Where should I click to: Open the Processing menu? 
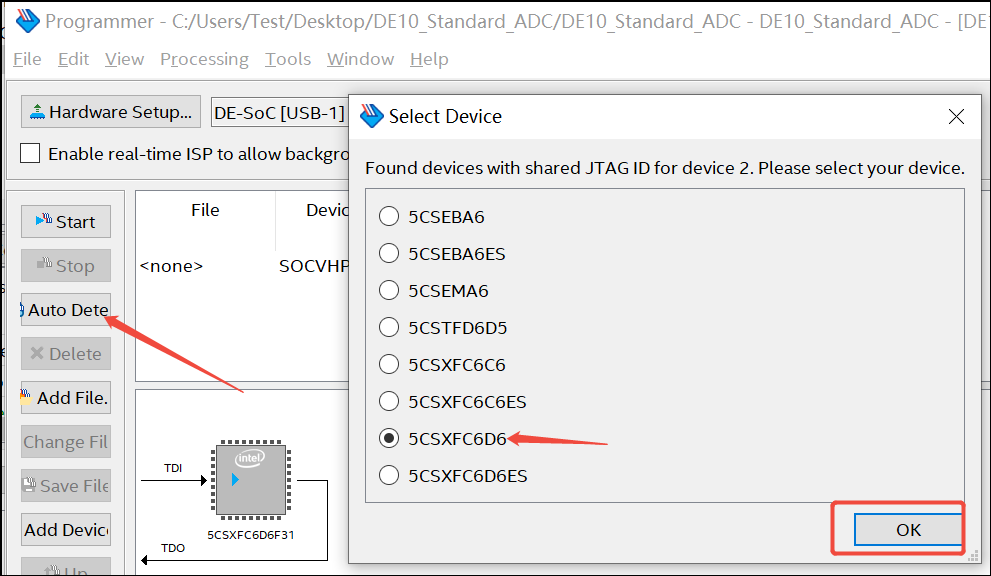pos(204,59)
